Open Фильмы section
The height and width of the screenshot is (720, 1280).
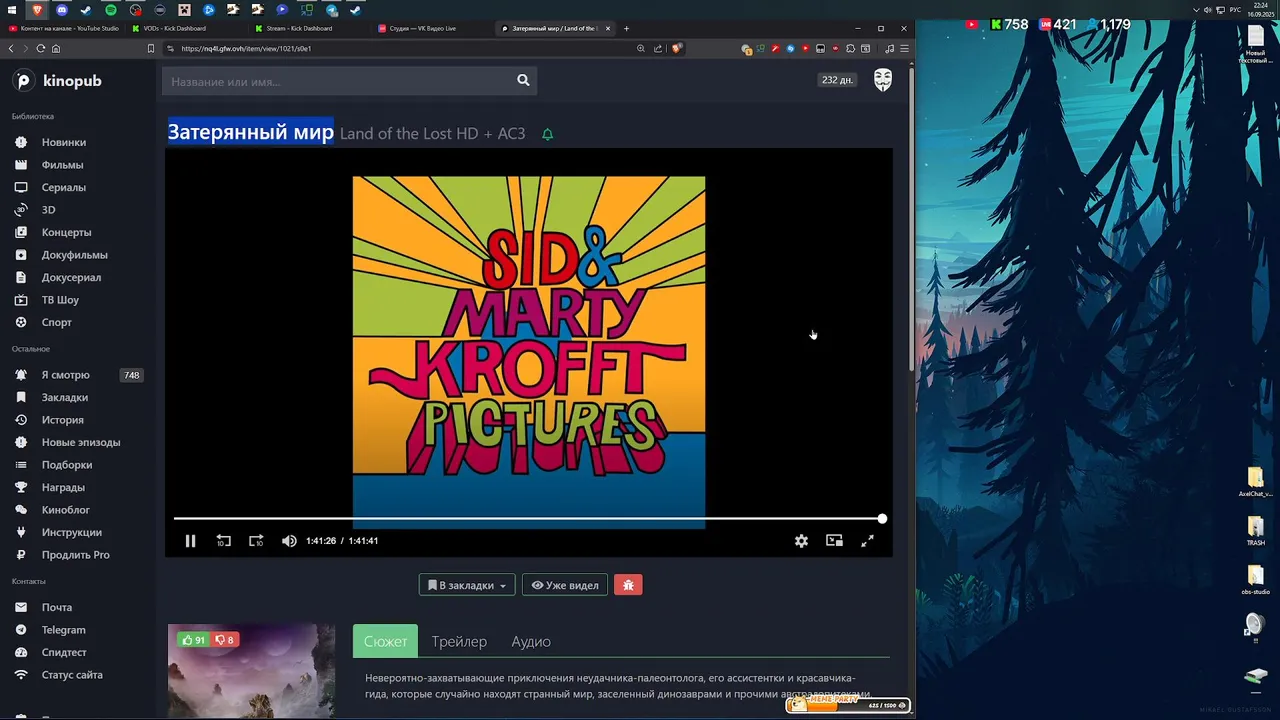pyautogui.click(x=62, y=165)
